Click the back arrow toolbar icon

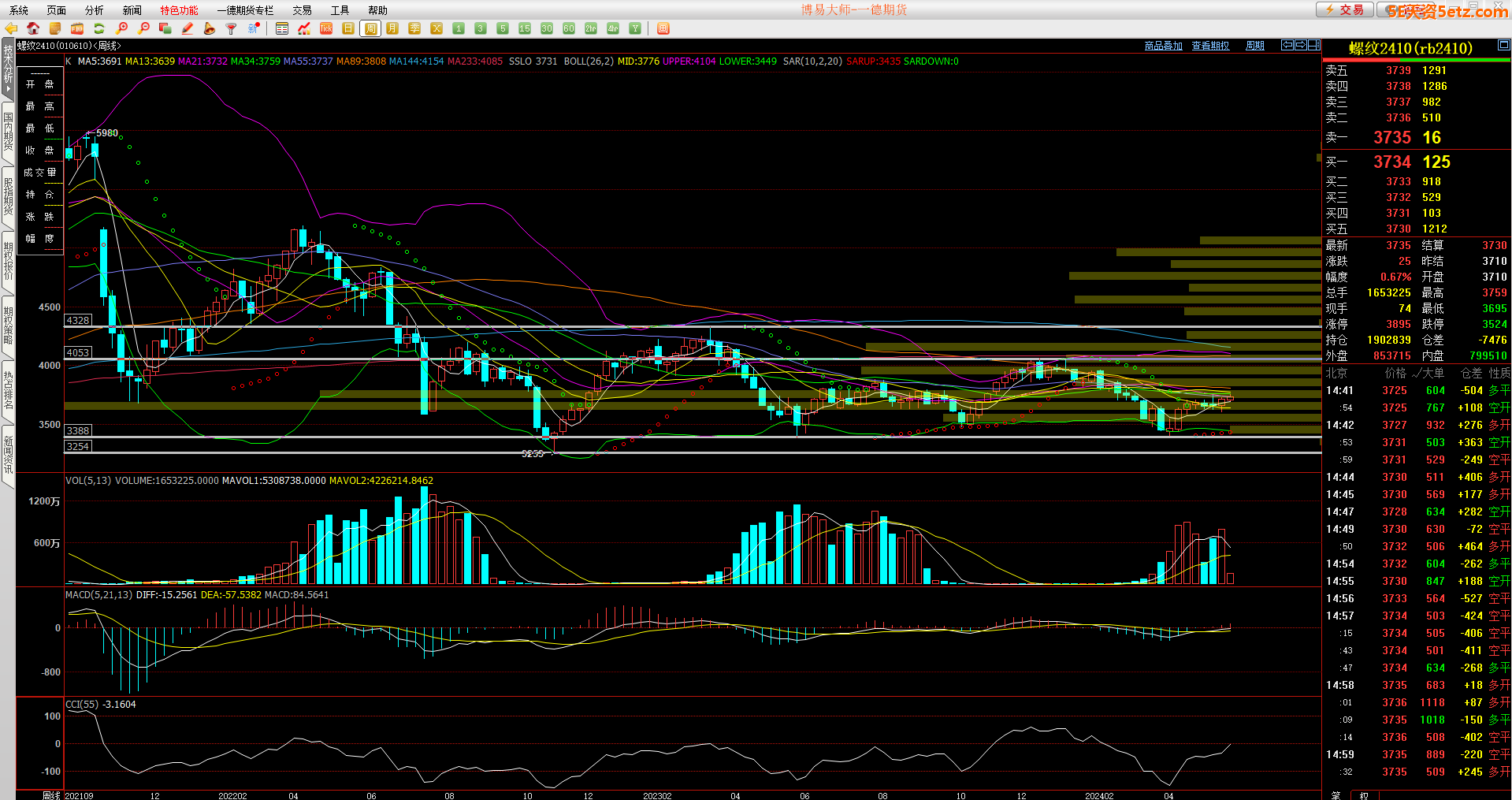tap(11, 28)
